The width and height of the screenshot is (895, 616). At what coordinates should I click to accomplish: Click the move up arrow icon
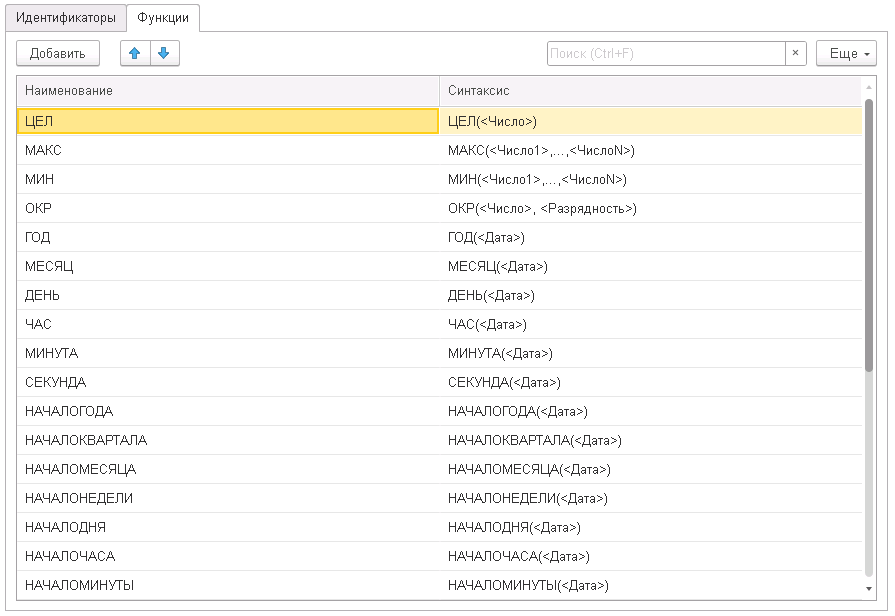pos(135,54)
